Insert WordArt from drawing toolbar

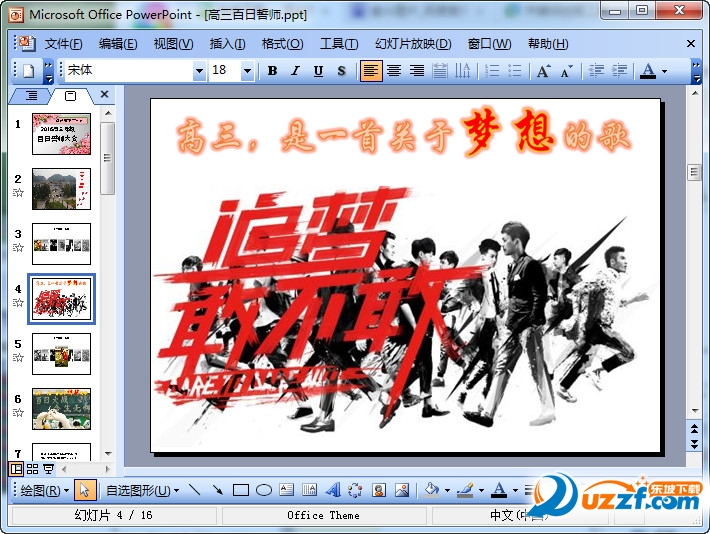tap(333, 490)
